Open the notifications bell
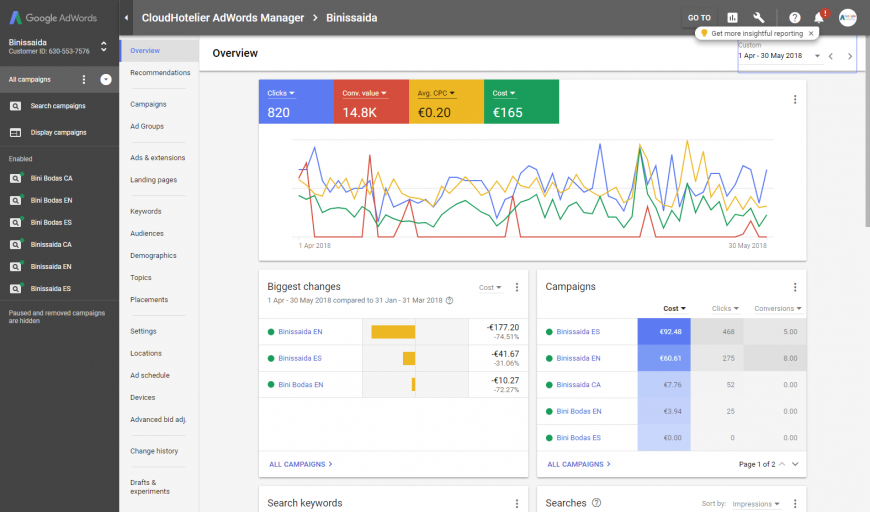 819,18
